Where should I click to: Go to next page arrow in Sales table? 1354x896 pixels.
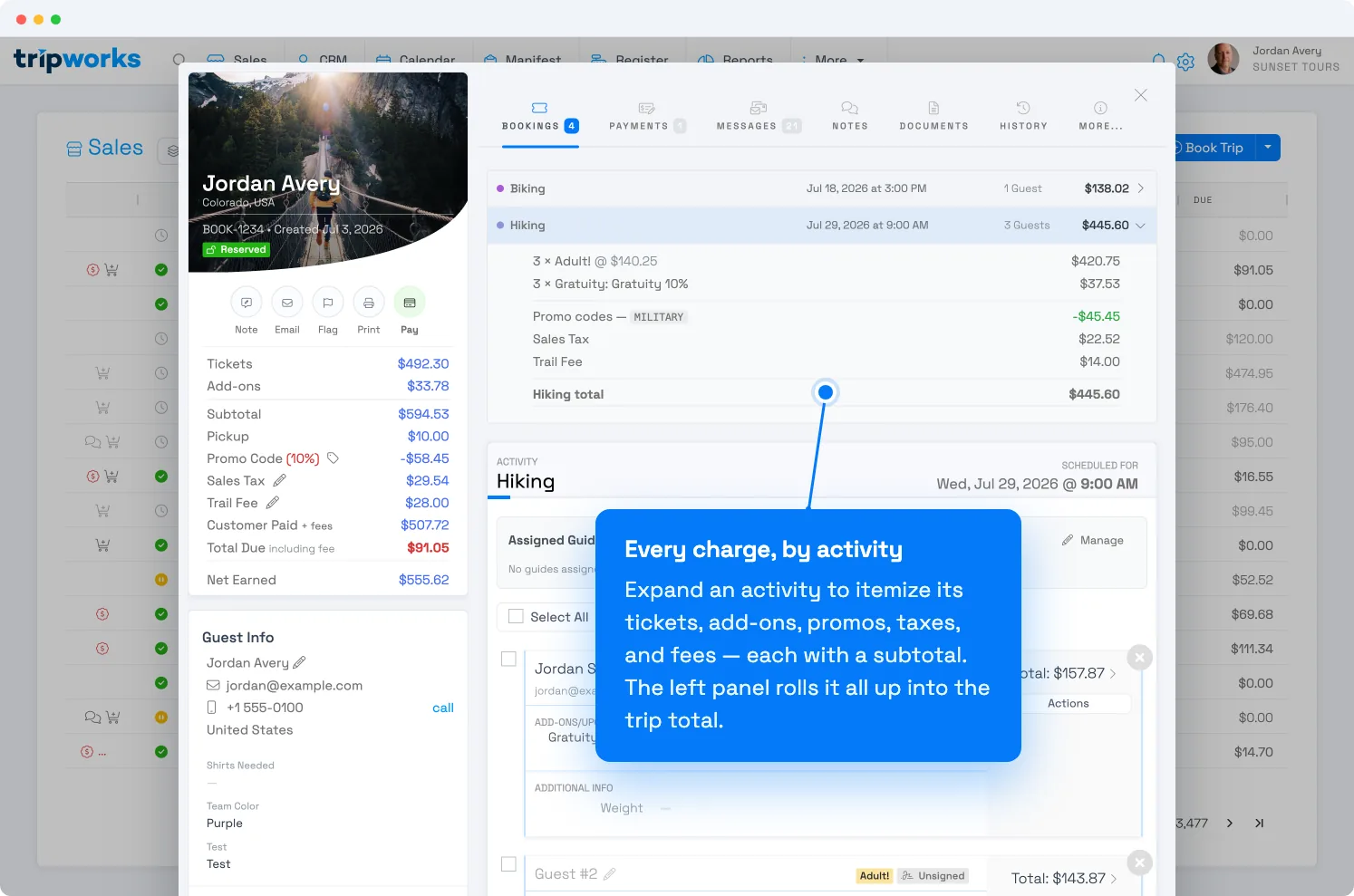point(1230,824)
